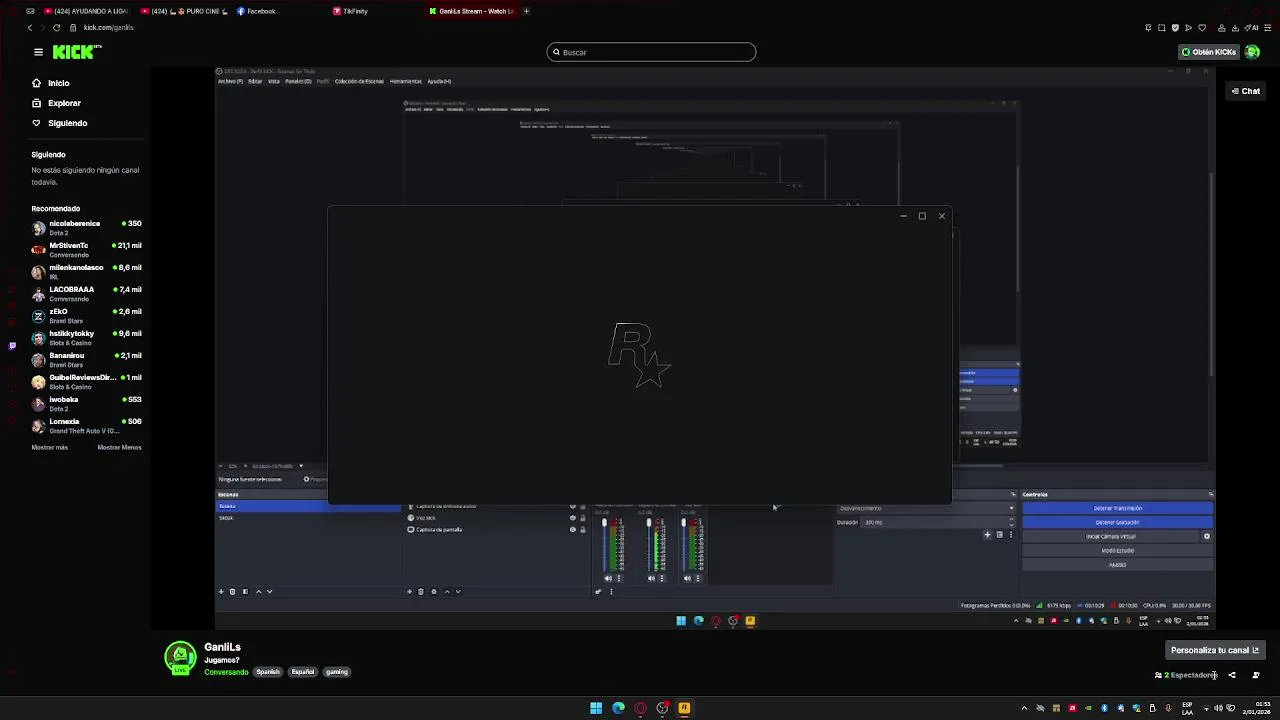Open OBS virtual camera settings gear

(x=1207, y=536)
